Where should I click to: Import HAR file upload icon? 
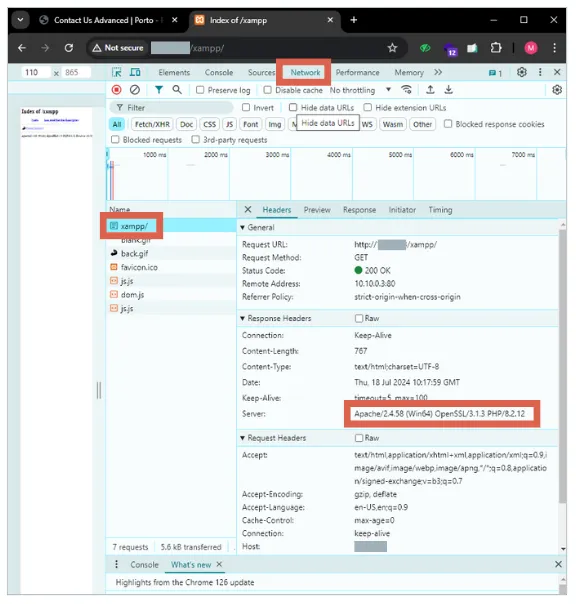click(x=430, y=90)
